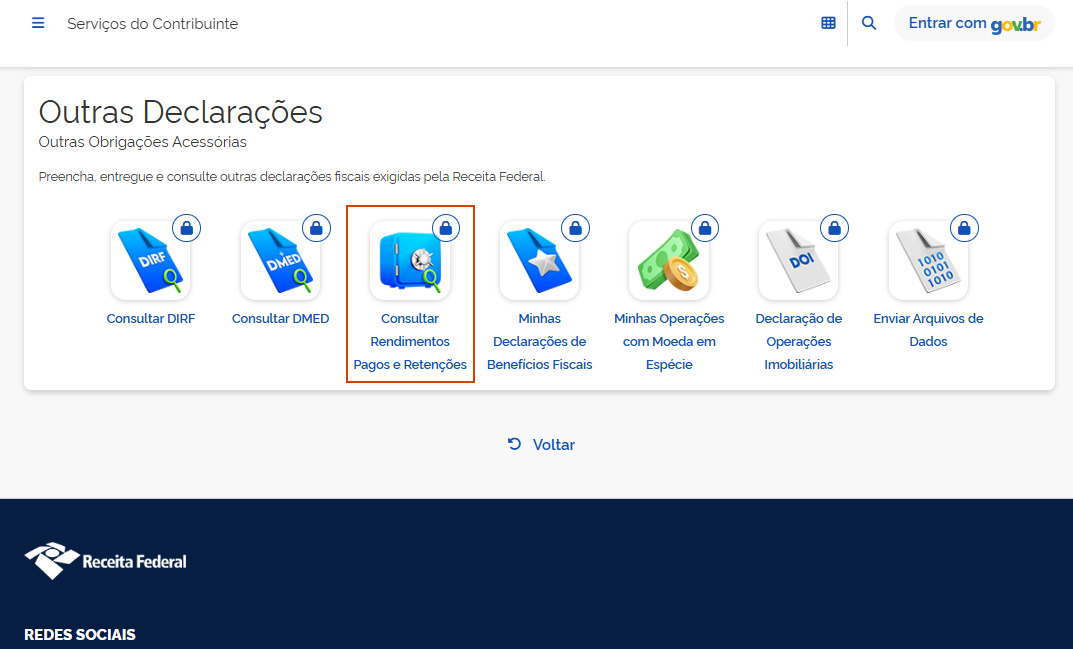This screenshot has height=649, width=1073.
Task: Open Declaração de Operações Imobiliárias link
Action: pyautogui.click(x=798, y=342)
